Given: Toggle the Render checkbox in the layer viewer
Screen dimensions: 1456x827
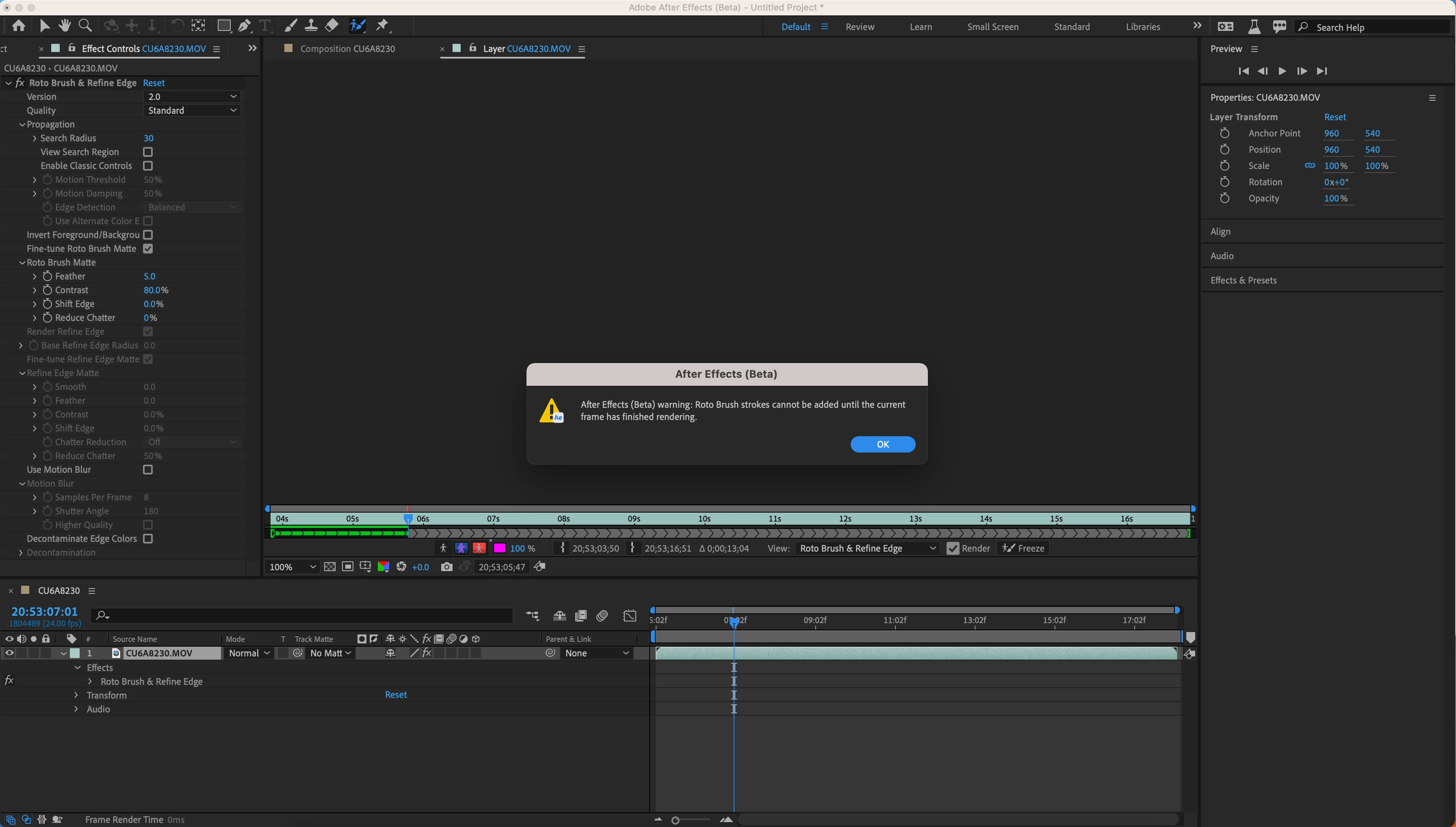Looking at the screenshot, I should point(953,548).
